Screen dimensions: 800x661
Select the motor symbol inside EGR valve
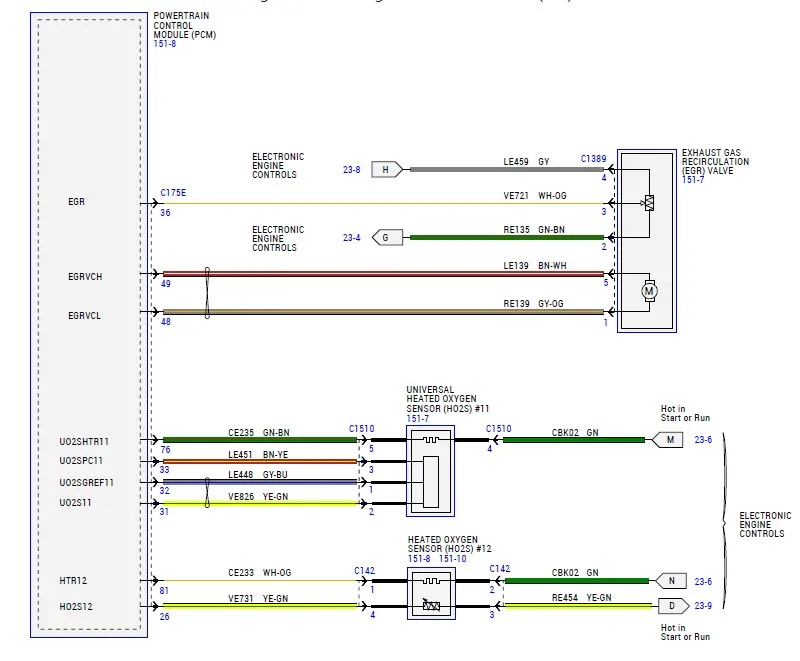pos(649,291)
